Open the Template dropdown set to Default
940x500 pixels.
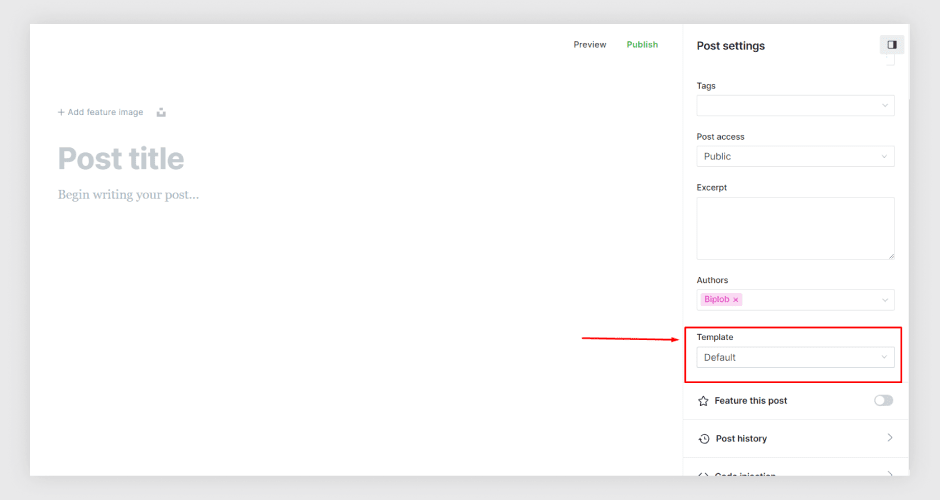click(795, 358)
